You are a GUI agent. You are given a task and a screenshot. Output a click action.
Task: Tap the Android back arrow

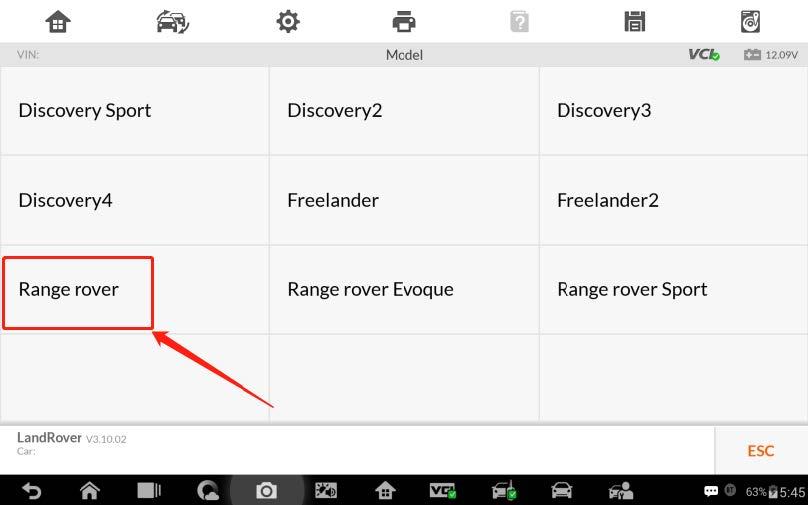coord(32,491)
